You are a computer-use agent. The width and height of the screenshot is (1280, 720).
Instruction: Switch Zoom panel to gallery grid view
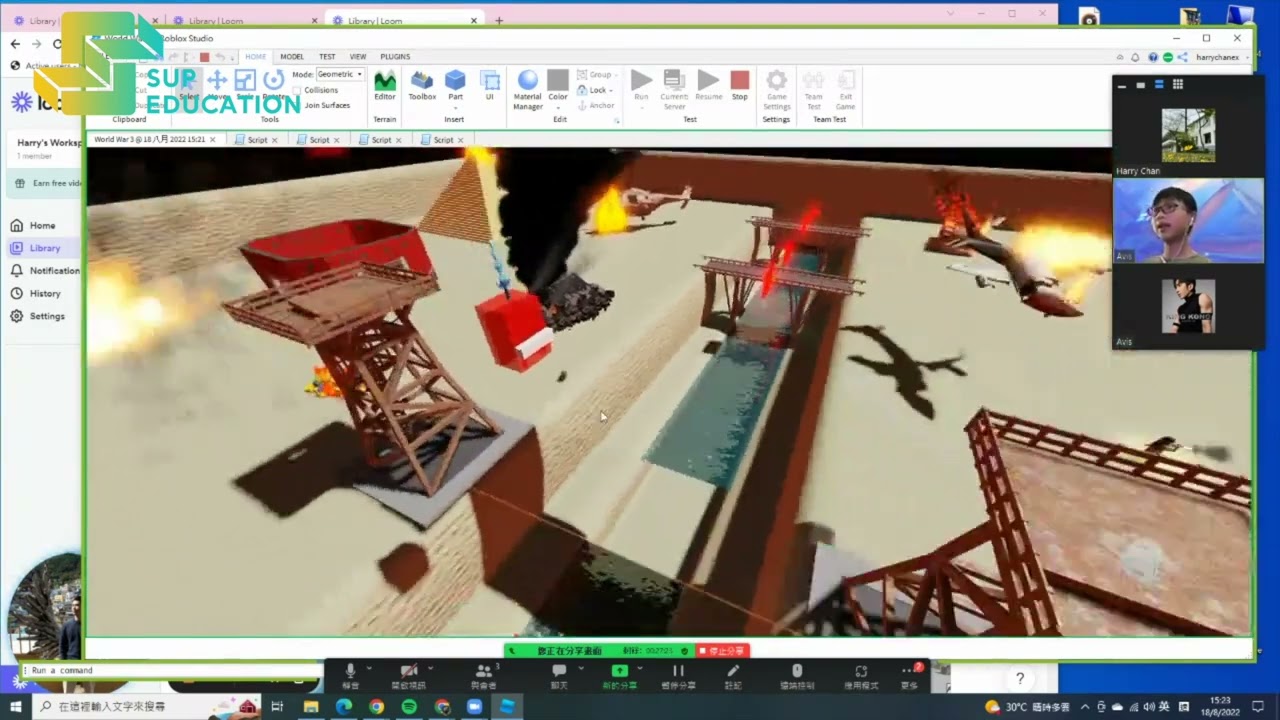(1178, 85)
